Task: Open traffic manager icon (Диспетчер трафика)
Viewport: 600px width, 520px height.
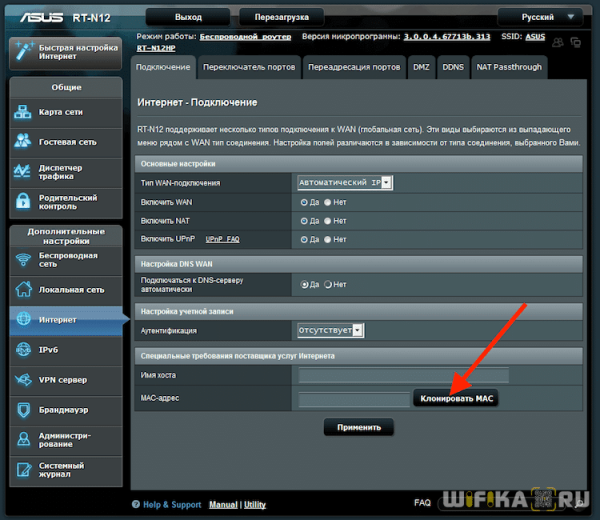Action: click(x=22, y=171)
